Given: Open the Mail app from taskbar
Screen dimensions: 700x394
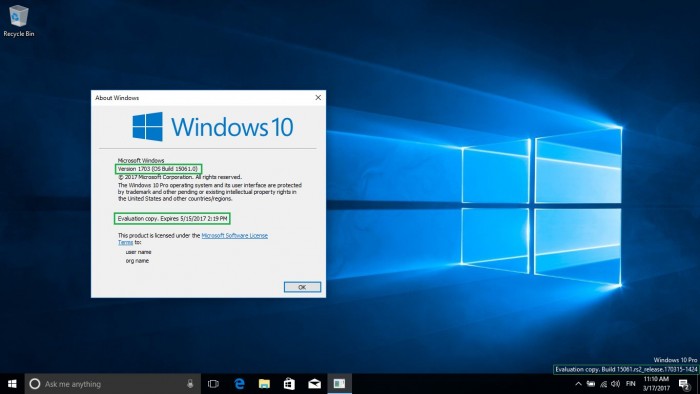Looking at the screenshot, I should click(314, 384).
